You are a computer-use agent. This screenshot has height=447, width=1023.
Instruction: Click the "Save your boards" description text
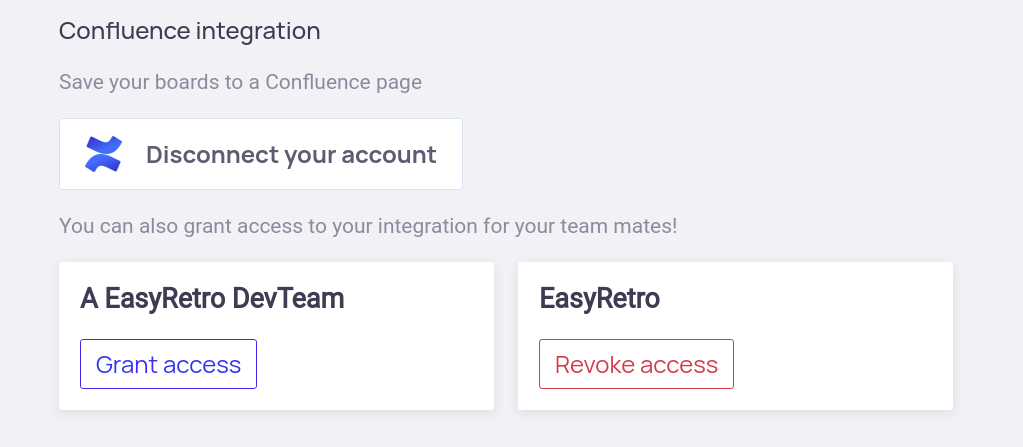[240, 82]
